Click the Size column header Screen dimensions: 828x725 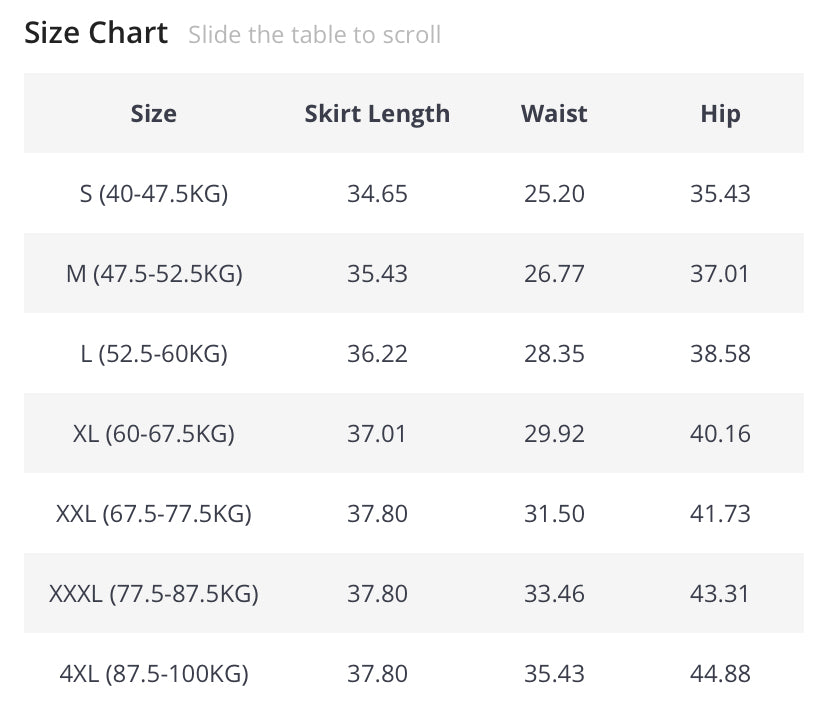(154, 114)
